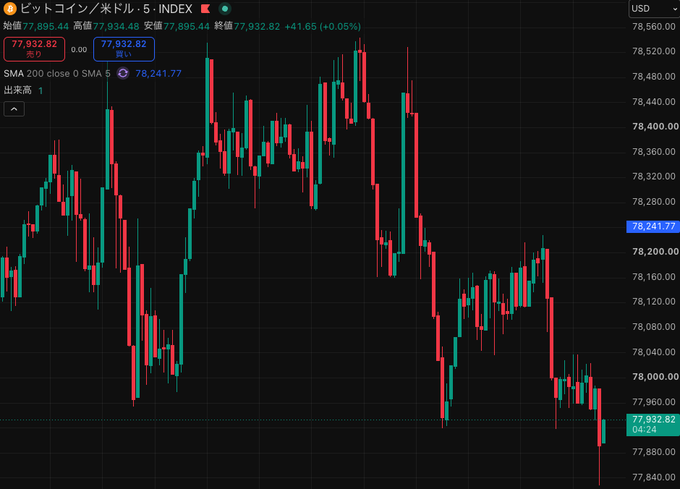Click the 78,000.00 price axis tick

click(655, 377)
